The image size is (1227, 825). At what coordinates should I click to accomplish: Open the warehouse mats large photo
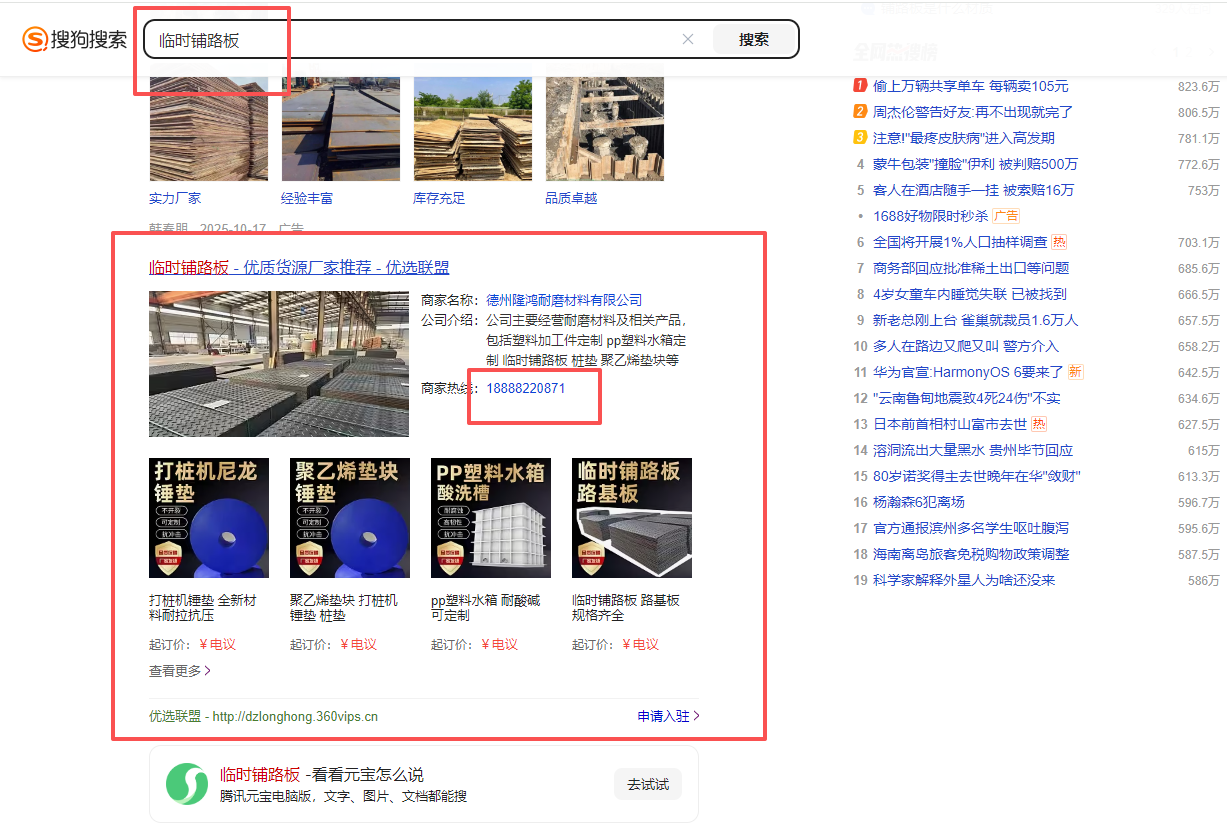[279, 364]
